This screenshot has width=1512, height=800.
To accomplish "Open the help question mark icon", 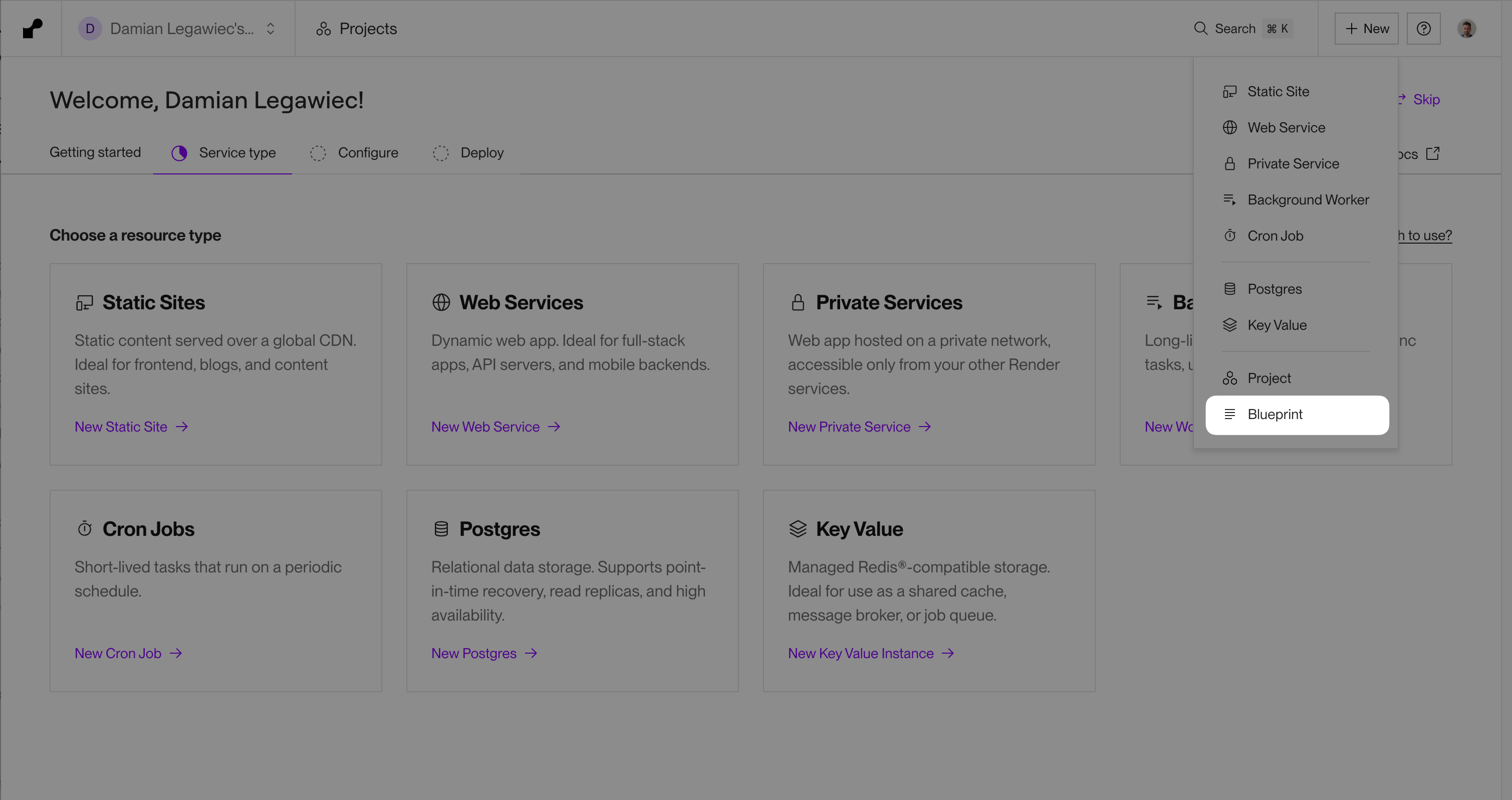I will tap(1423, 28).
